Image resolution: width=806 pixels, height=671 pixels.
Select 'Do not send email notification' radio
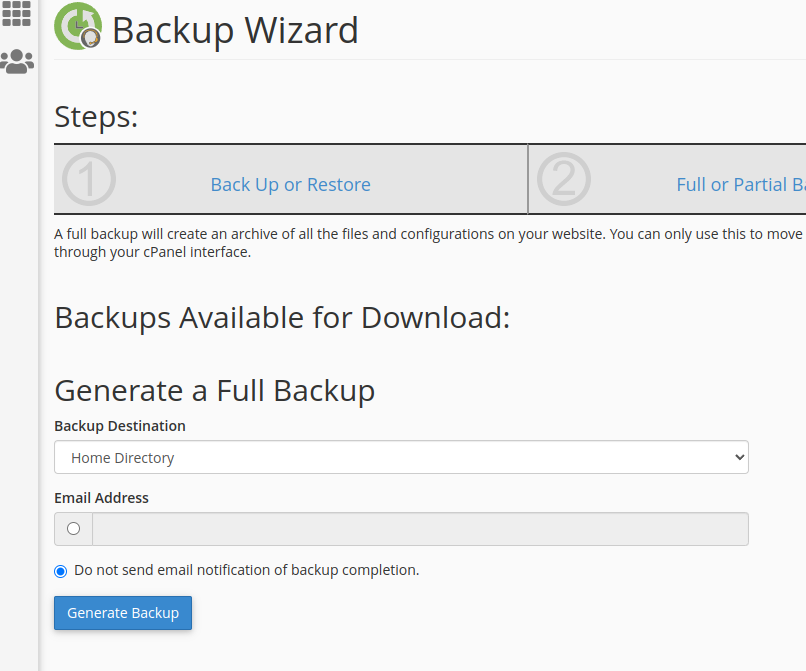[x=61, y=571]
